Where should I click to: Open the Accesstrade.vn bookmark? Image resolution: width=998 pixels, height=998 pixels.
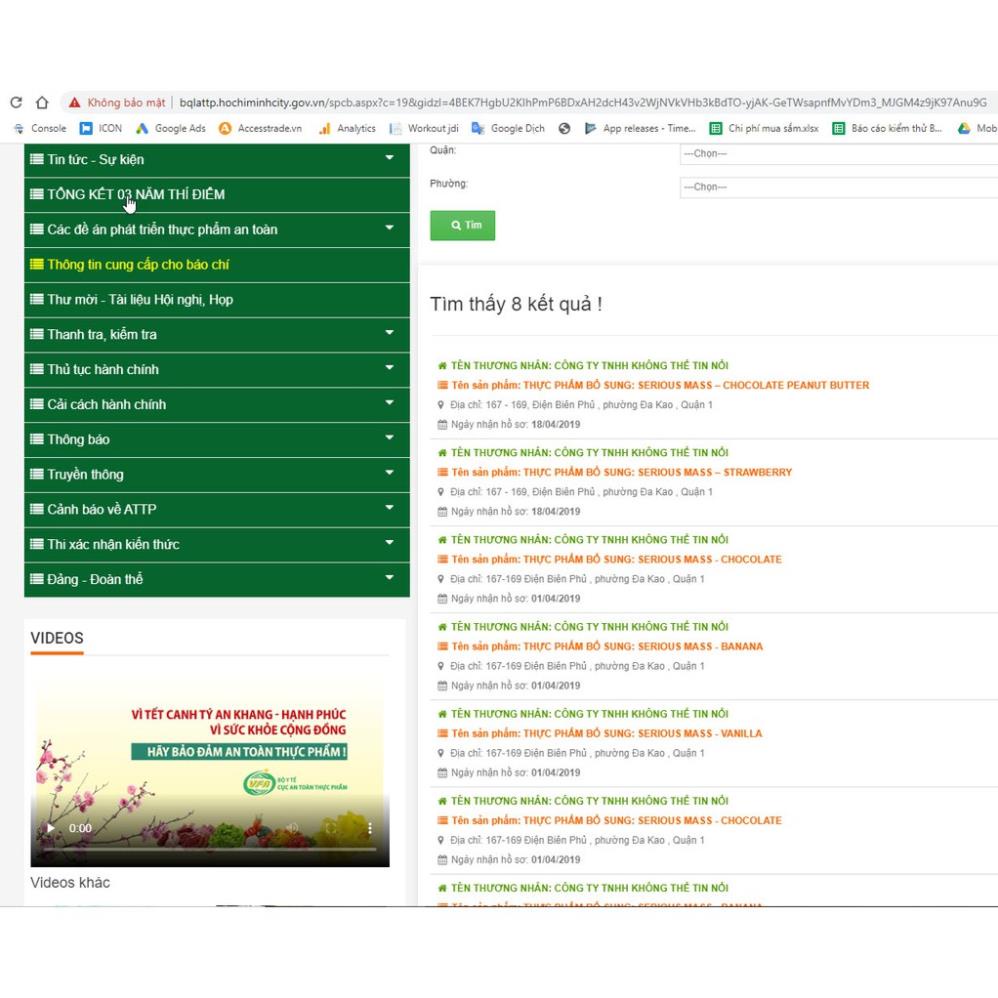(260, 128)
